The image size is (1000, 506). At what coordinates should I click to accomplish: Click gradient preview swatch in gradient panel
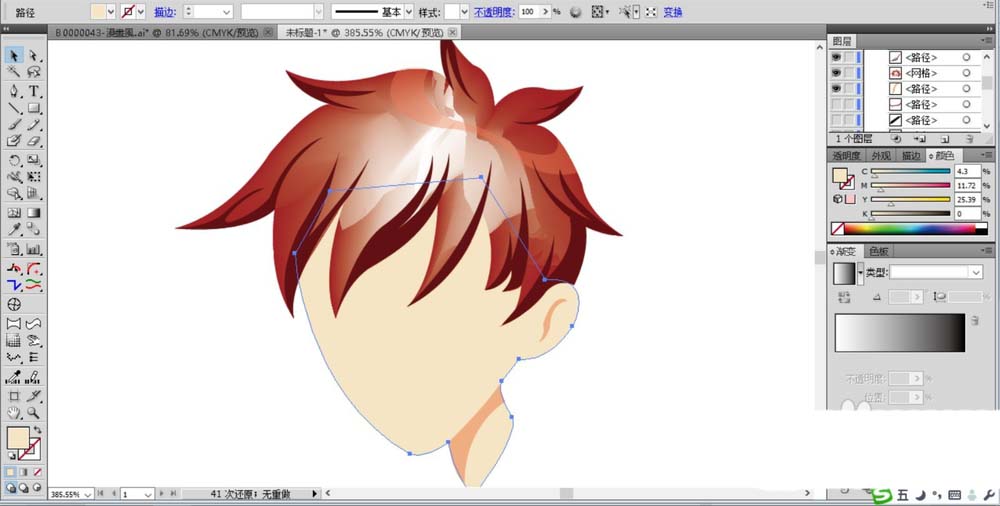coord(844,274)
